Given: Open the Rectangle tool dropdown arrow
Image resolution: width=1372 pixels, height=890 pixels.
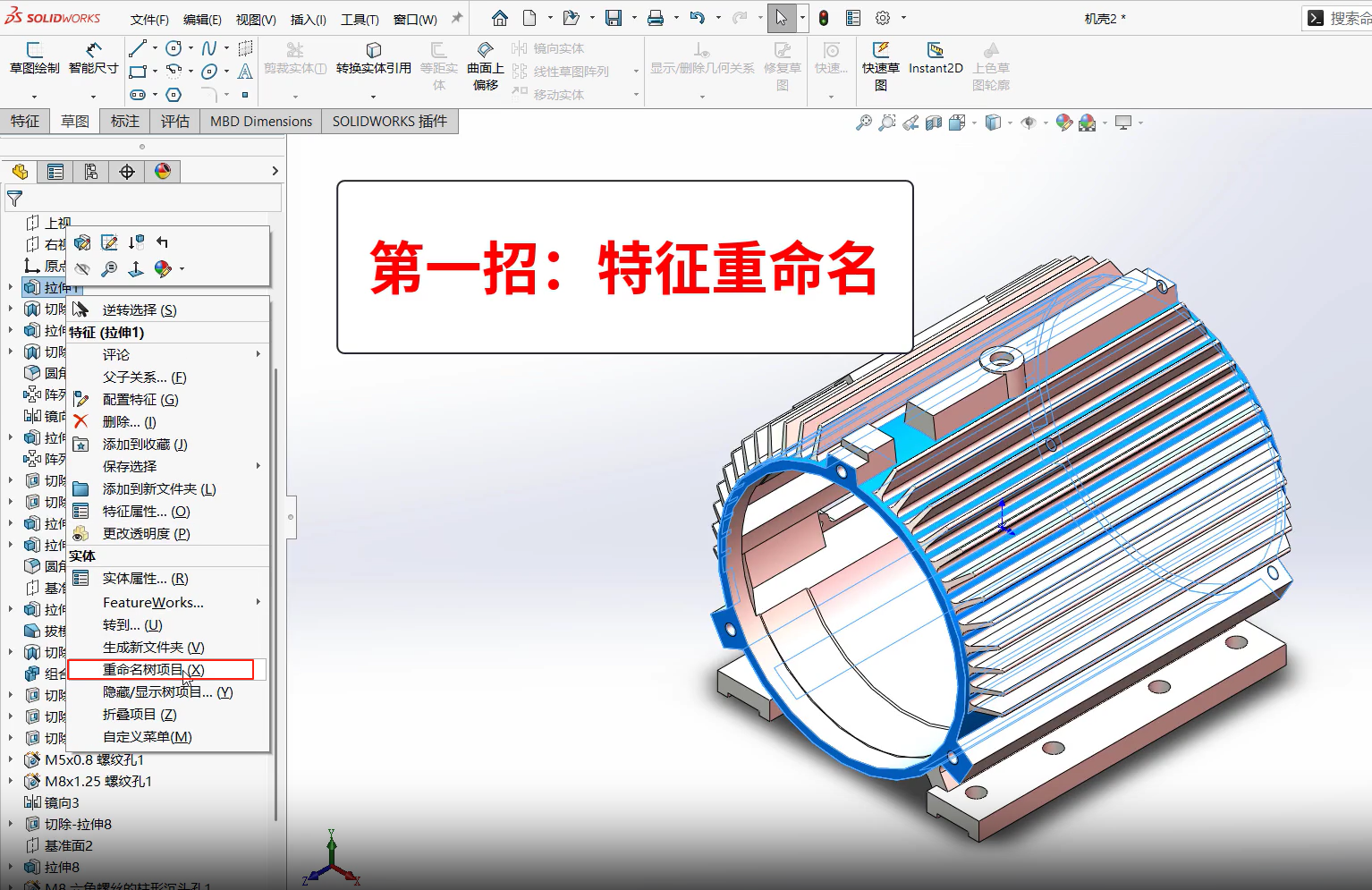Looking at the screenshot, I should tap(155, 72).
